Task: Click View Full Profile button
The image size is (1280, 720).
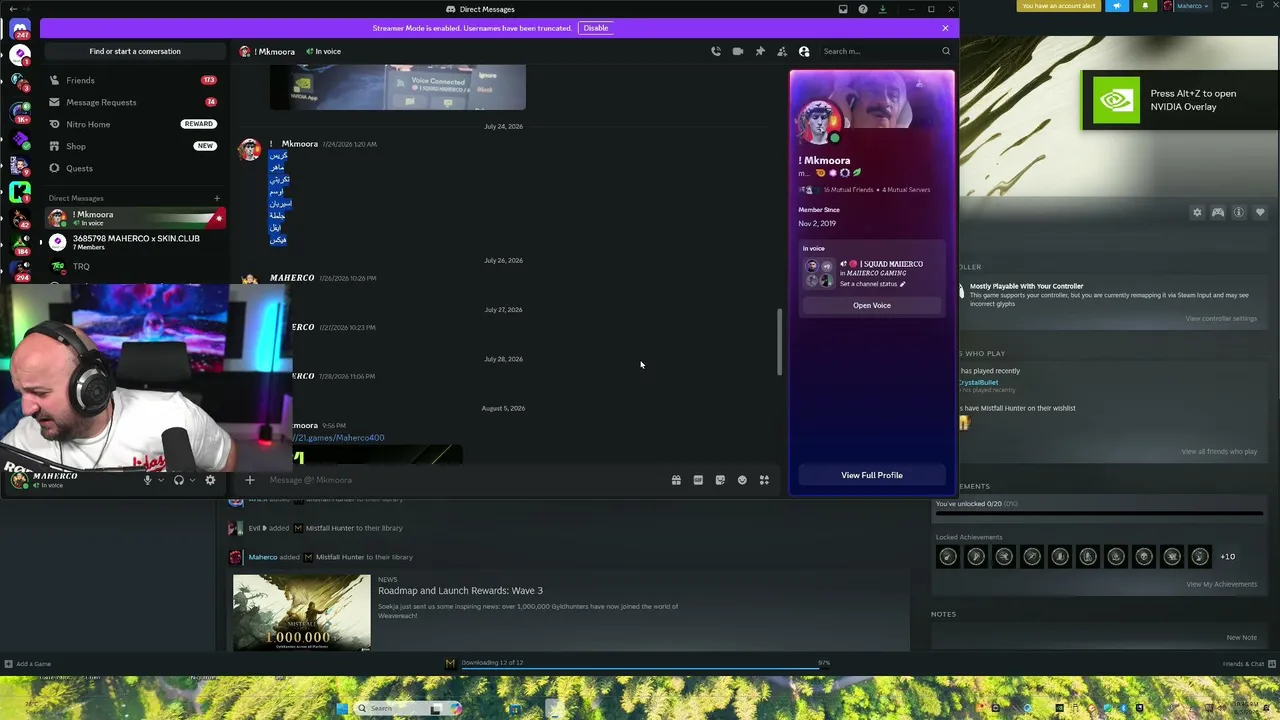Action: (872, 475)
